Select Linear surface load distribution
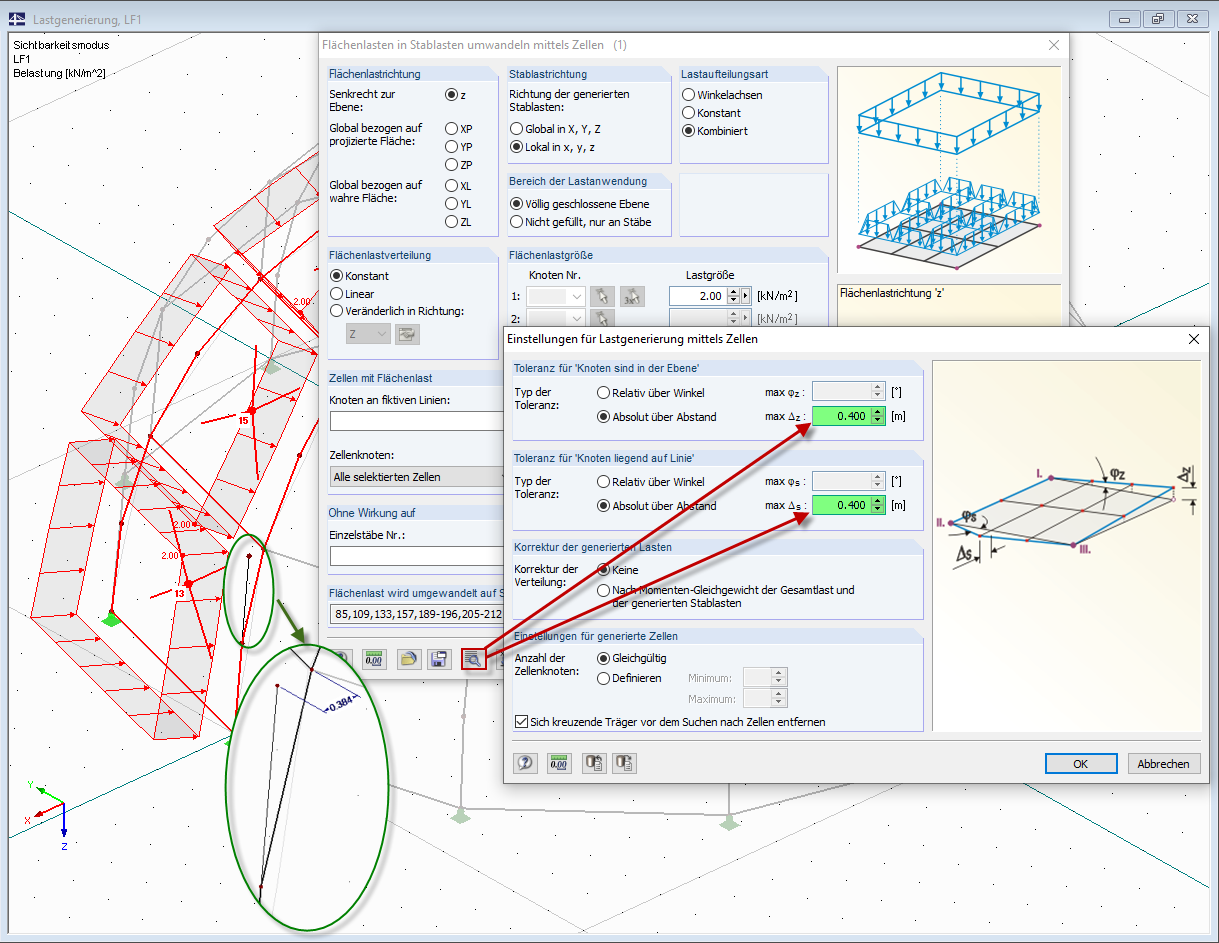Viewport: 1219px width, 943px height. pyautogui.click(x=336, y=294)
